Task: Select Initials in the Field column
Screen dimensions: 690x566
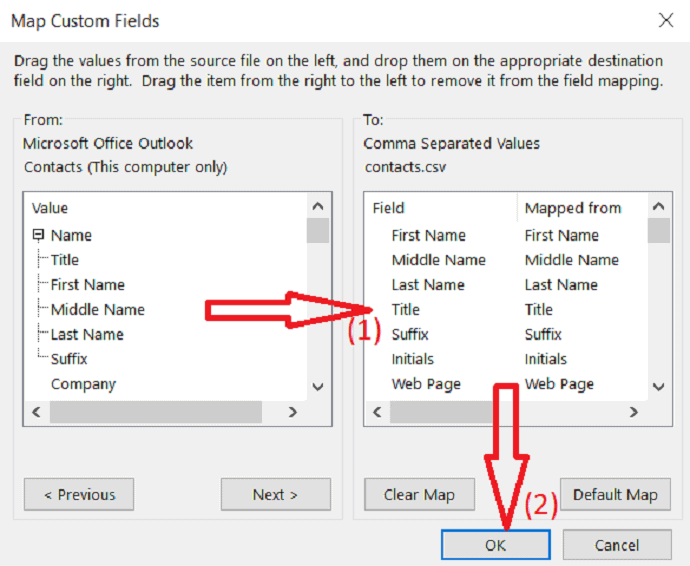Action: [413, 359]
